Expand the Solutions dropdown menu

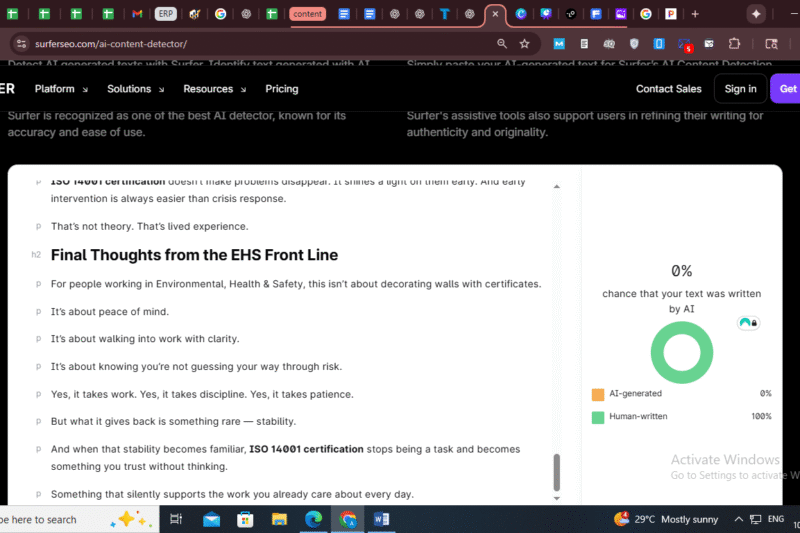(135, 89)
